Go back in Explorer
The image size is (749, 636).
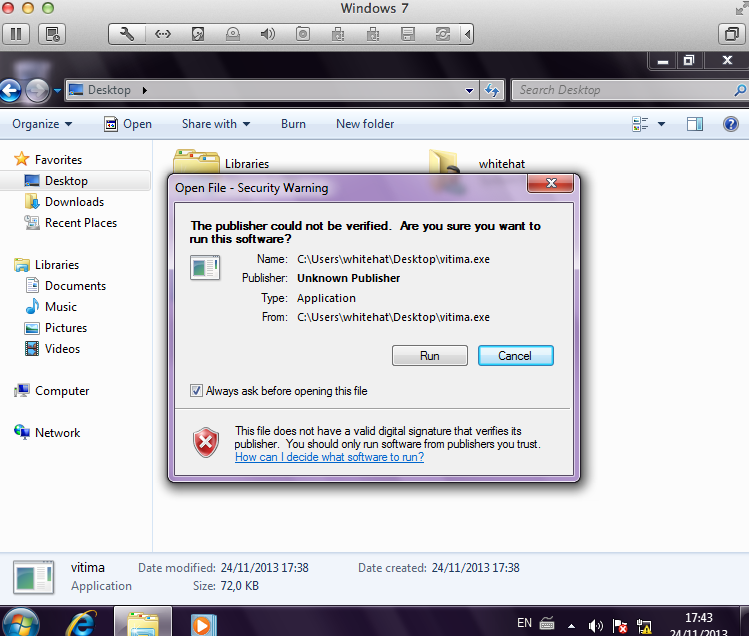pyautogui.click(x=11, y=90)
